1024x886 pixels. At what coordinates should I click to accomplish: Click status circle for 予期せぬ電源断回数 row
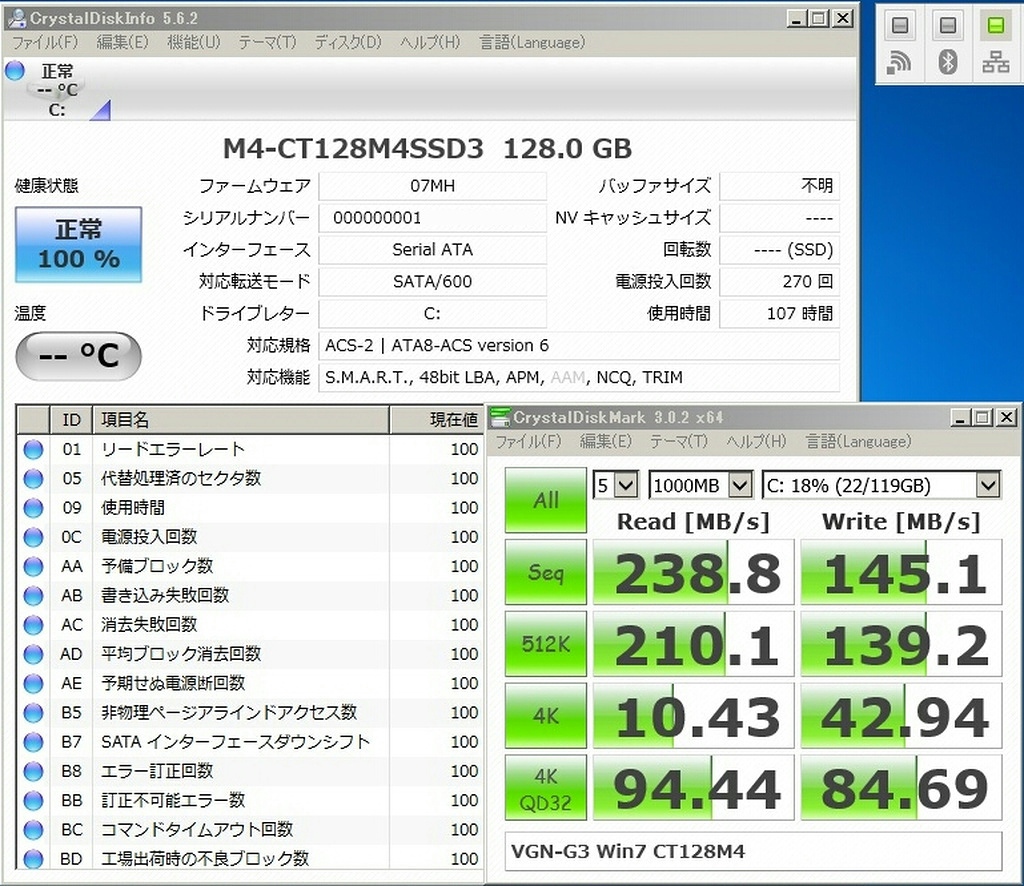tap(33, 684)
